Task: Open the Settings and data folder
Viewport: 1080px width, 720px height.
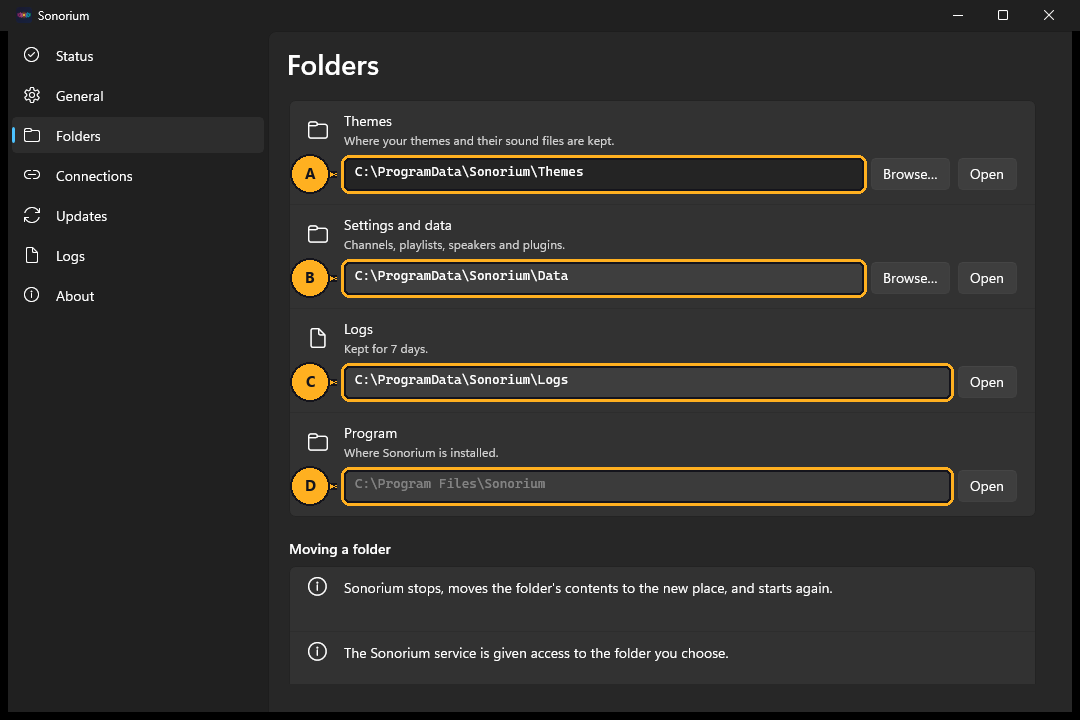Action: click(x=986, y=278)
